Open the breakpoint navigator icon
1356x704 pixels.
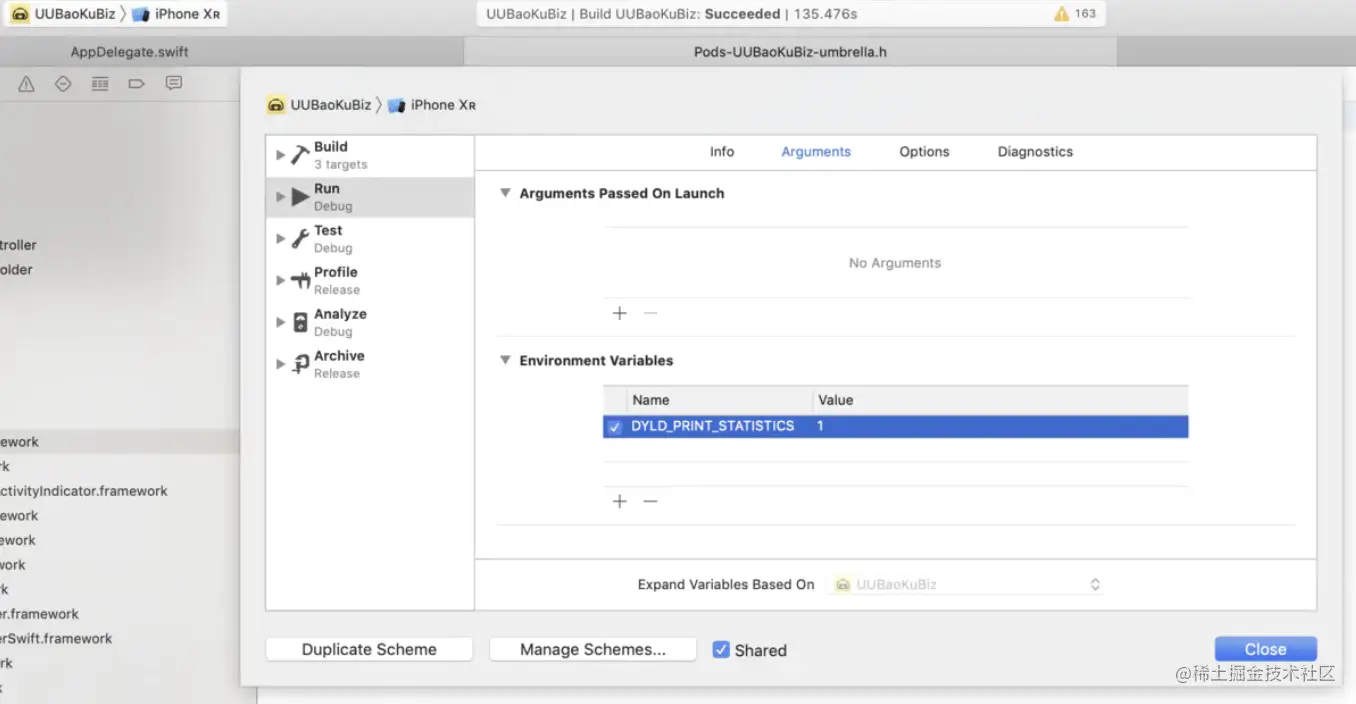[137, 84]
